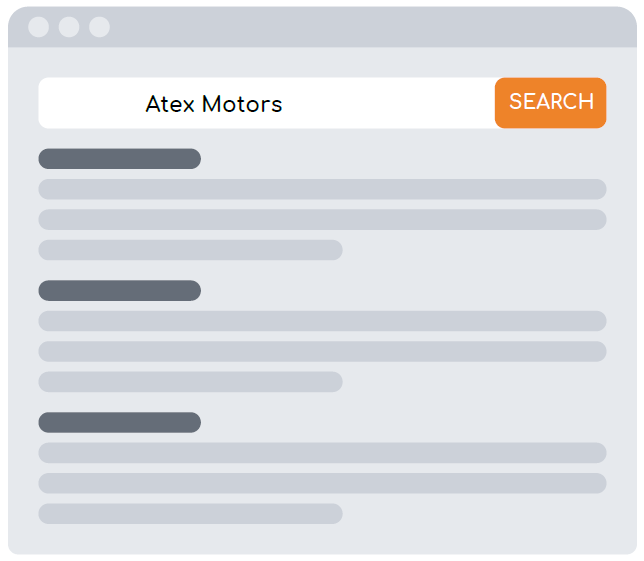Click first description line of first result
Screen dimensions: 644x561
click(x=322, y=190)
